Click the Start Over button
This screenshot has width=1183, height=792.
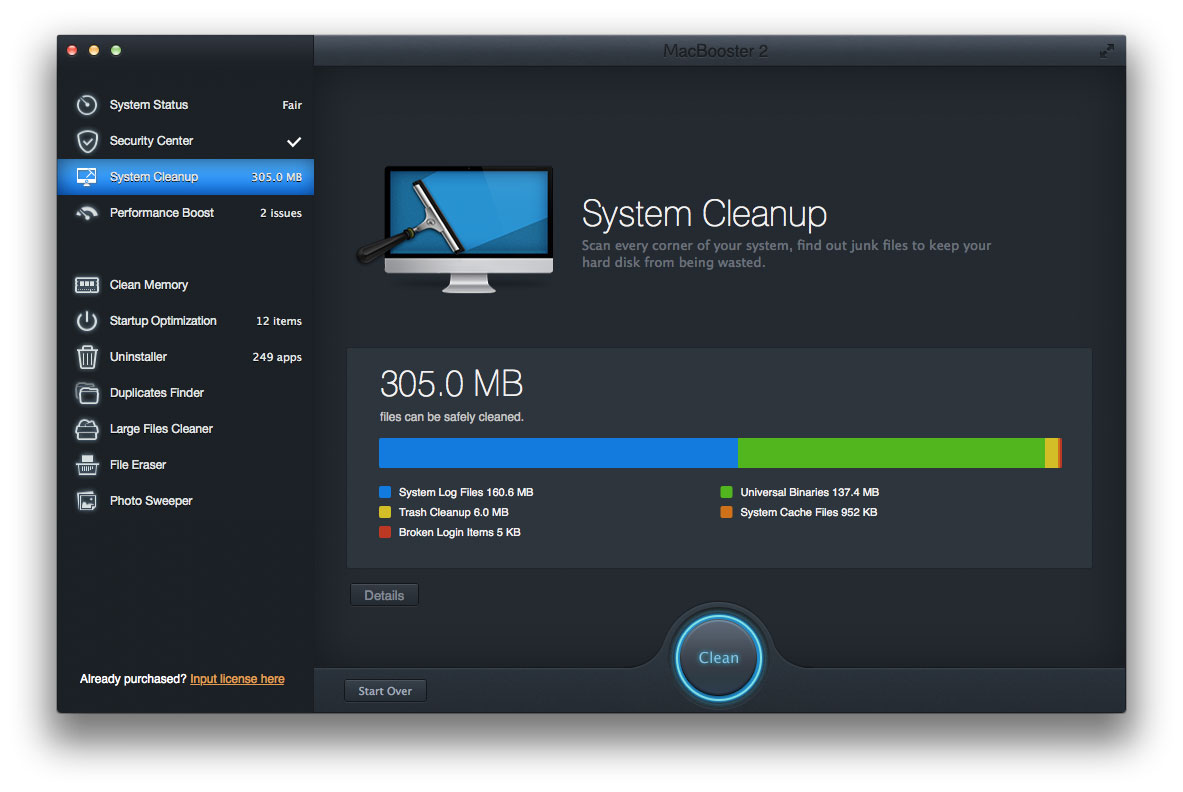(x=385, y=691)
